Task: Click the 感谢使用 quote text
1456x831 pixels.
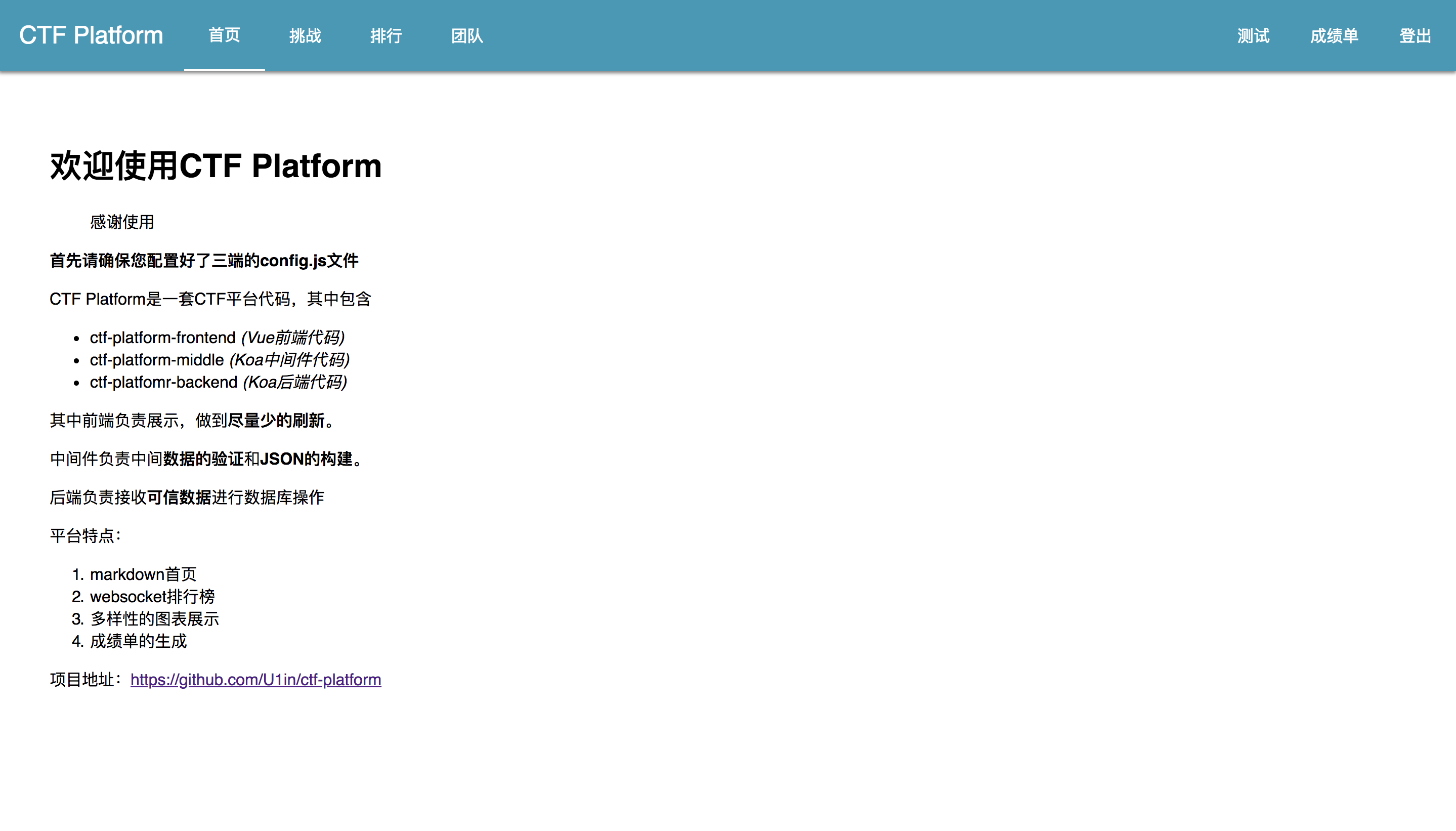Action: [x=122, y=222]
